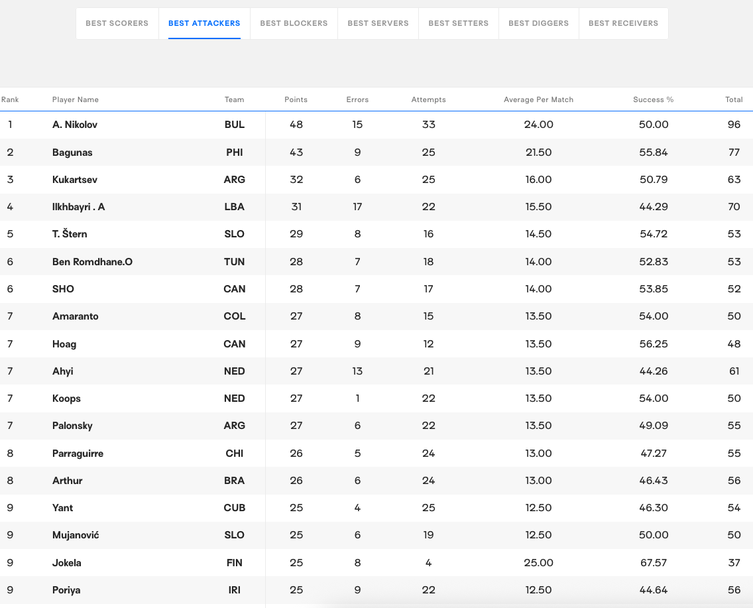Open player A. Nikolov's entry

tap(75, 125)
